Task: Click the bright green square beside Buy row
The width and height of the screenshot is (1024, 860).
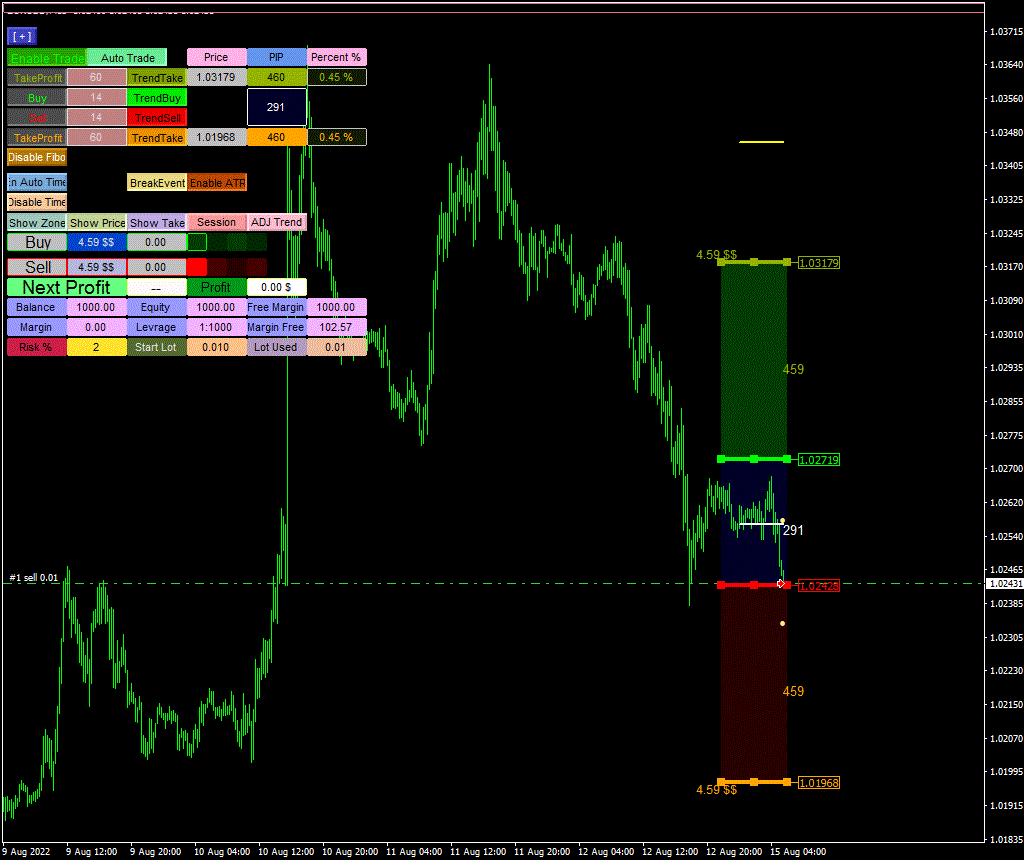Action: pyautogui.click(x=197, y=242)
